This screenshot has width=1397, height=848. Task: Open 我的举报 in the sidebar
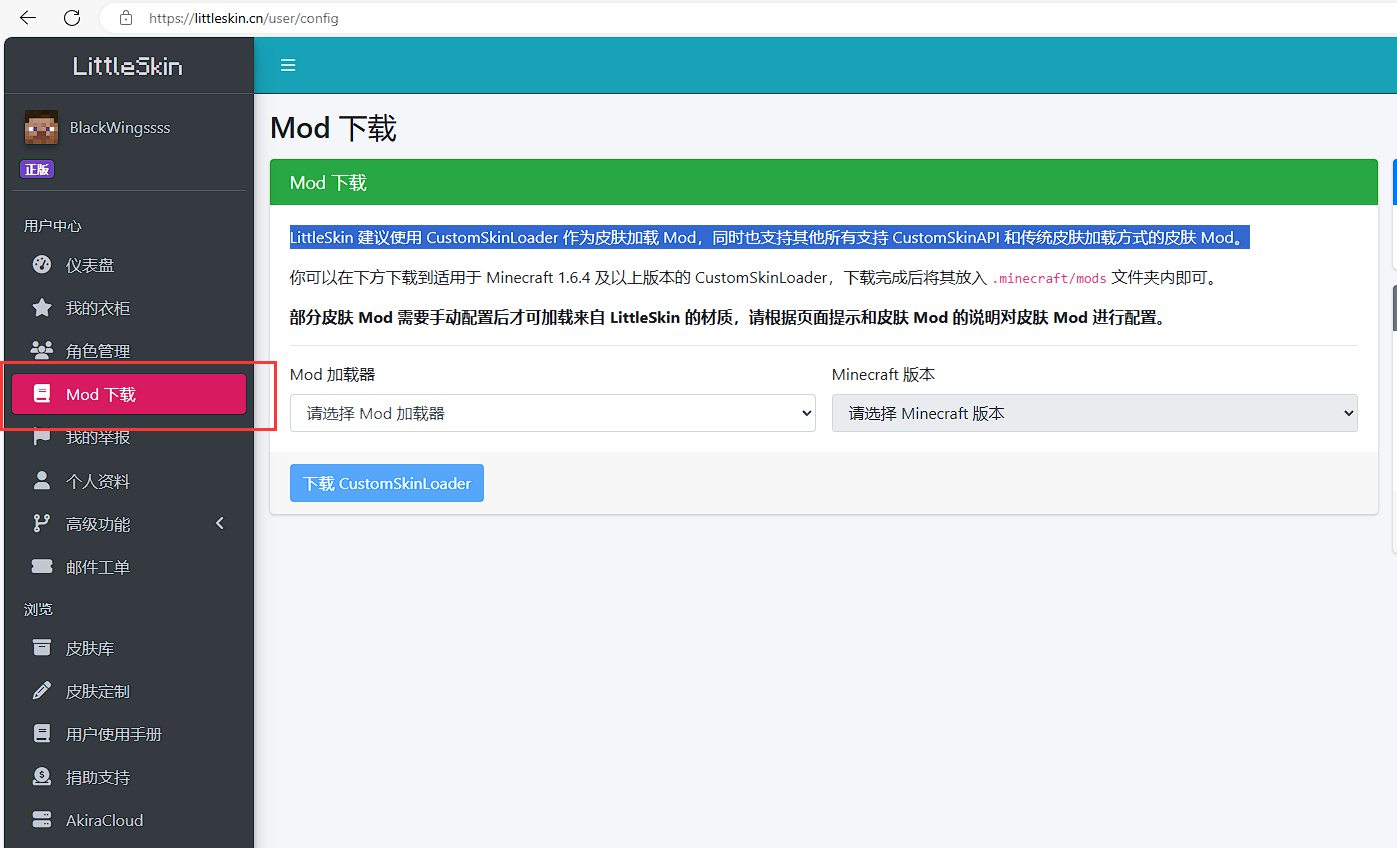click(x=98, y=438)
